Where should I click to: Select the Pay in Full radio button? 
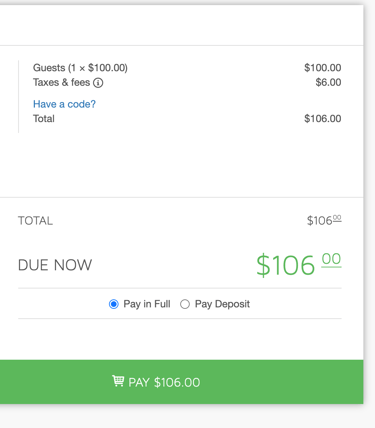point(114,304)
